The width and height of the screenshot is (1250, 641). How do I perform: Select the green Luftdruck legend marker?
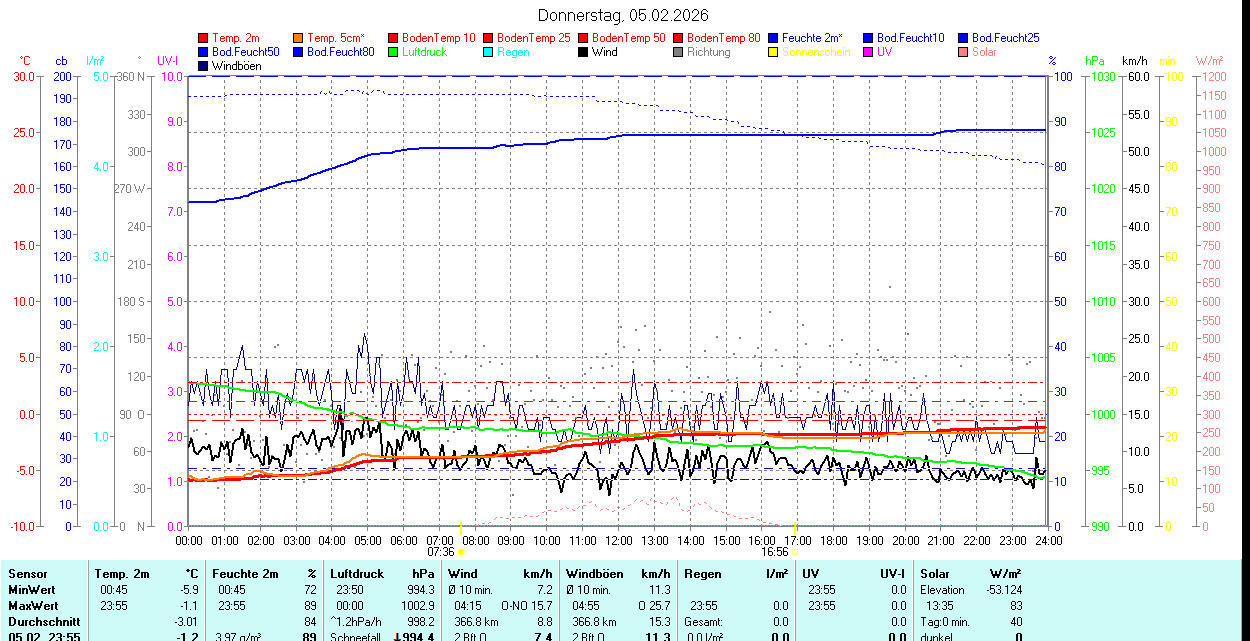tap(394, 52)
